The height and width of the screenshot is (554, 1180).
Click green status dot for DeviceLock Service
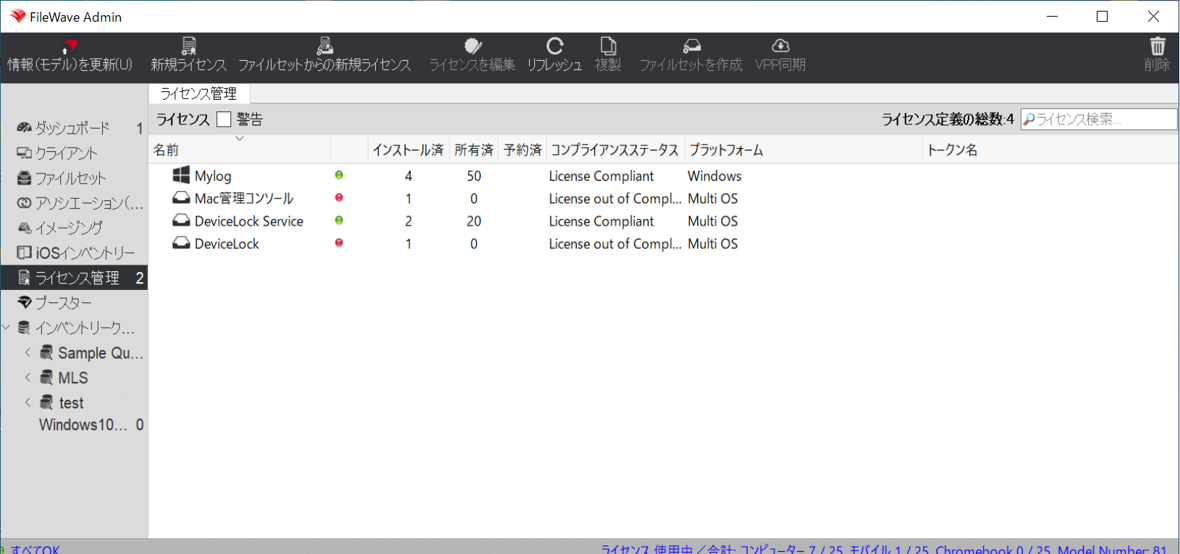tap(339, 221)
